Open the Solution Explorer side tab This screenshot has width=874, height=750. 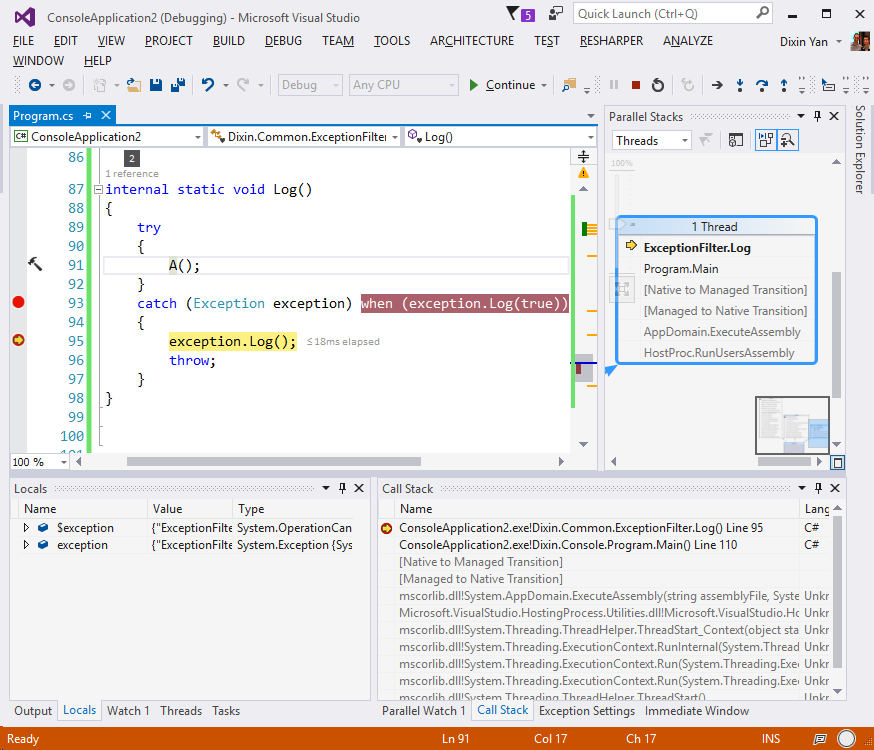(x=860, y=149)
